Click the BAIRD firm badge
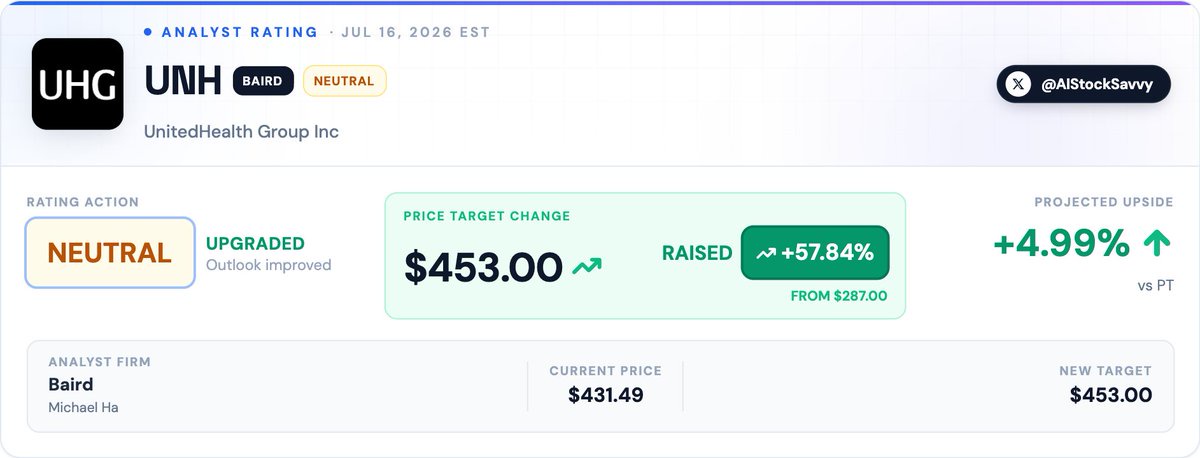This screenshot has height=458, width=1200. click(263, 81)
